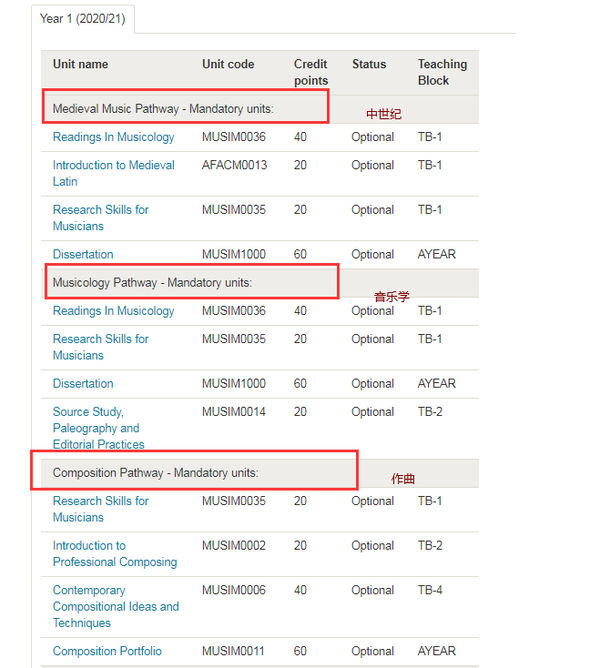Click MUSIM0036 code in Medieval Music Pathway section
Viewport: 600px width, 668px height.
pyautogui.click(x=234, y=137)
